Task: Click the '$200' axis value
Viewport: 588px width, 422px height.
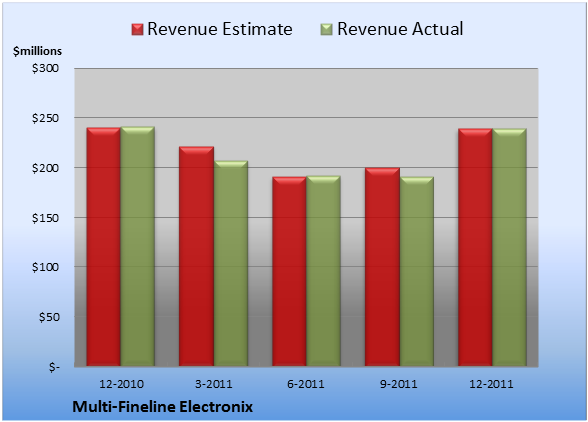Action: (x=45, y=168)
